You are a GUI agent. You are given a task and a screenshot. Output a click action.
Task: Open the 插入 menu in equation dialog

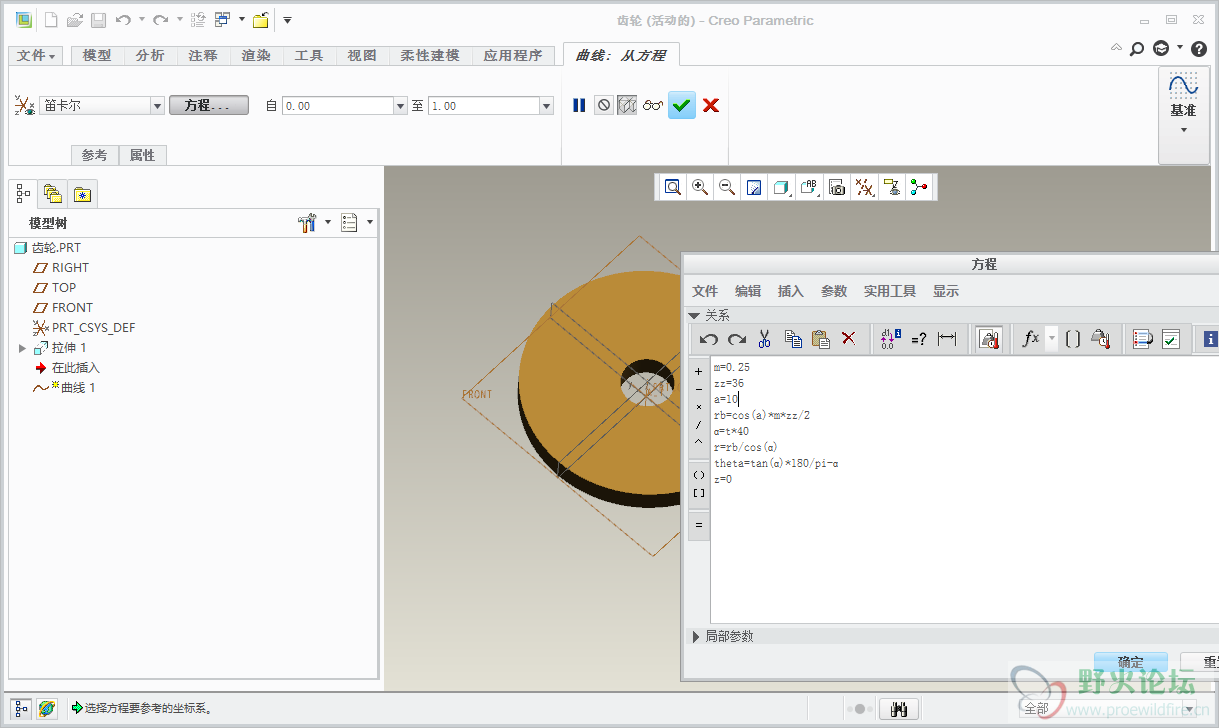tap(791, 291)
